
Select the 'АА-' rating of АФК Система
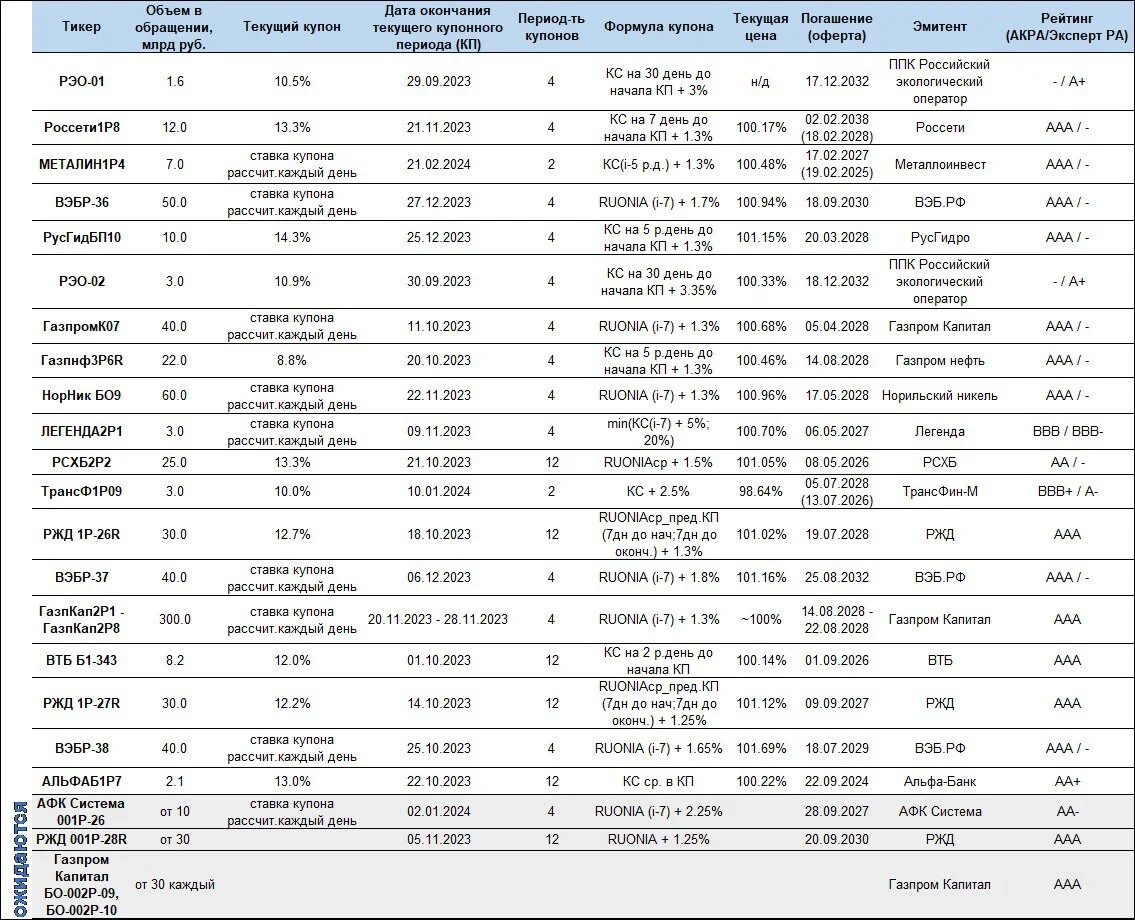coord(1068,812)
